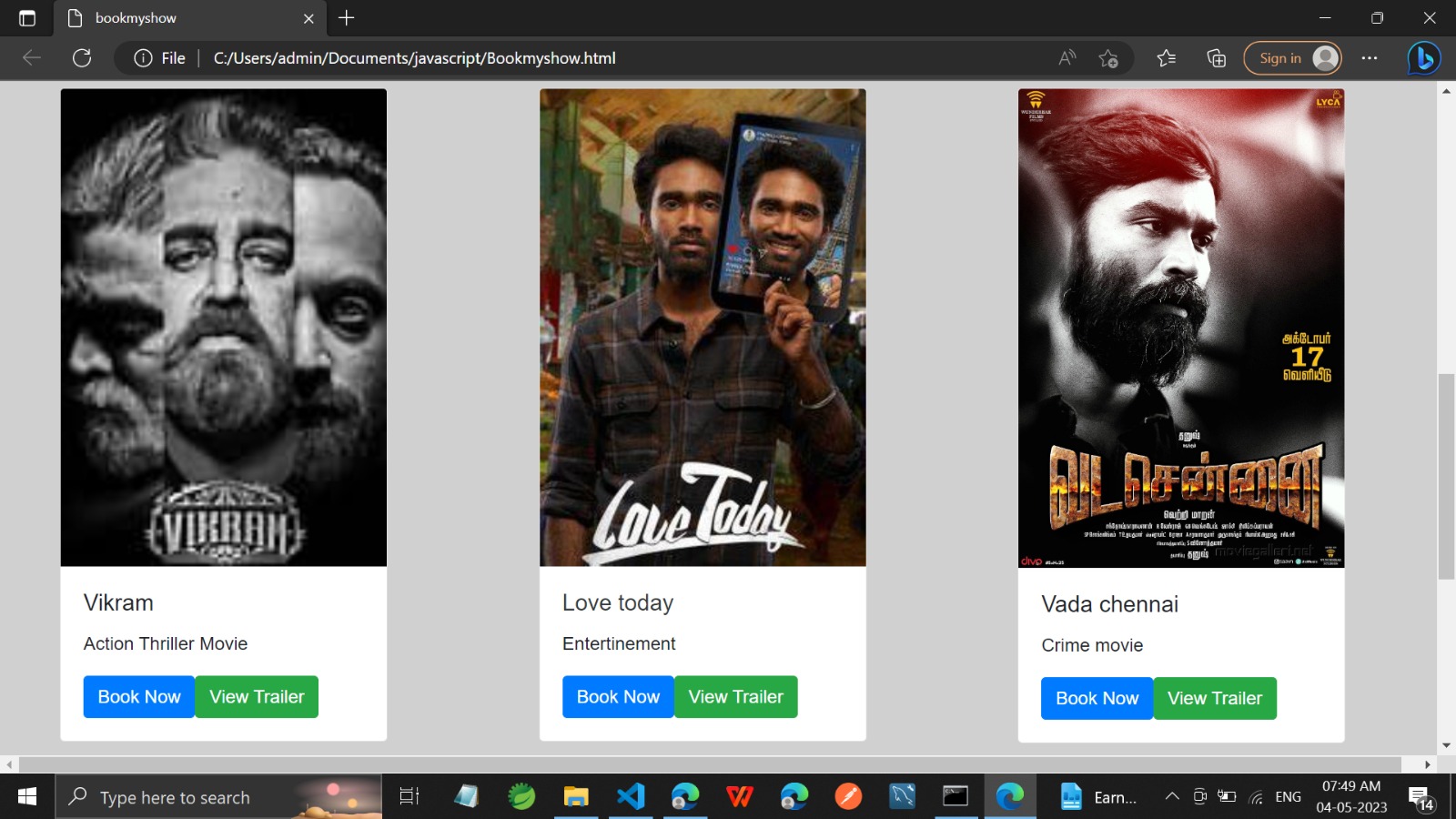Viewport: 1456px width, 819px height.
Task: Click the Love Today movie poster
Action: pyautogui.click(x=703, y=328)
